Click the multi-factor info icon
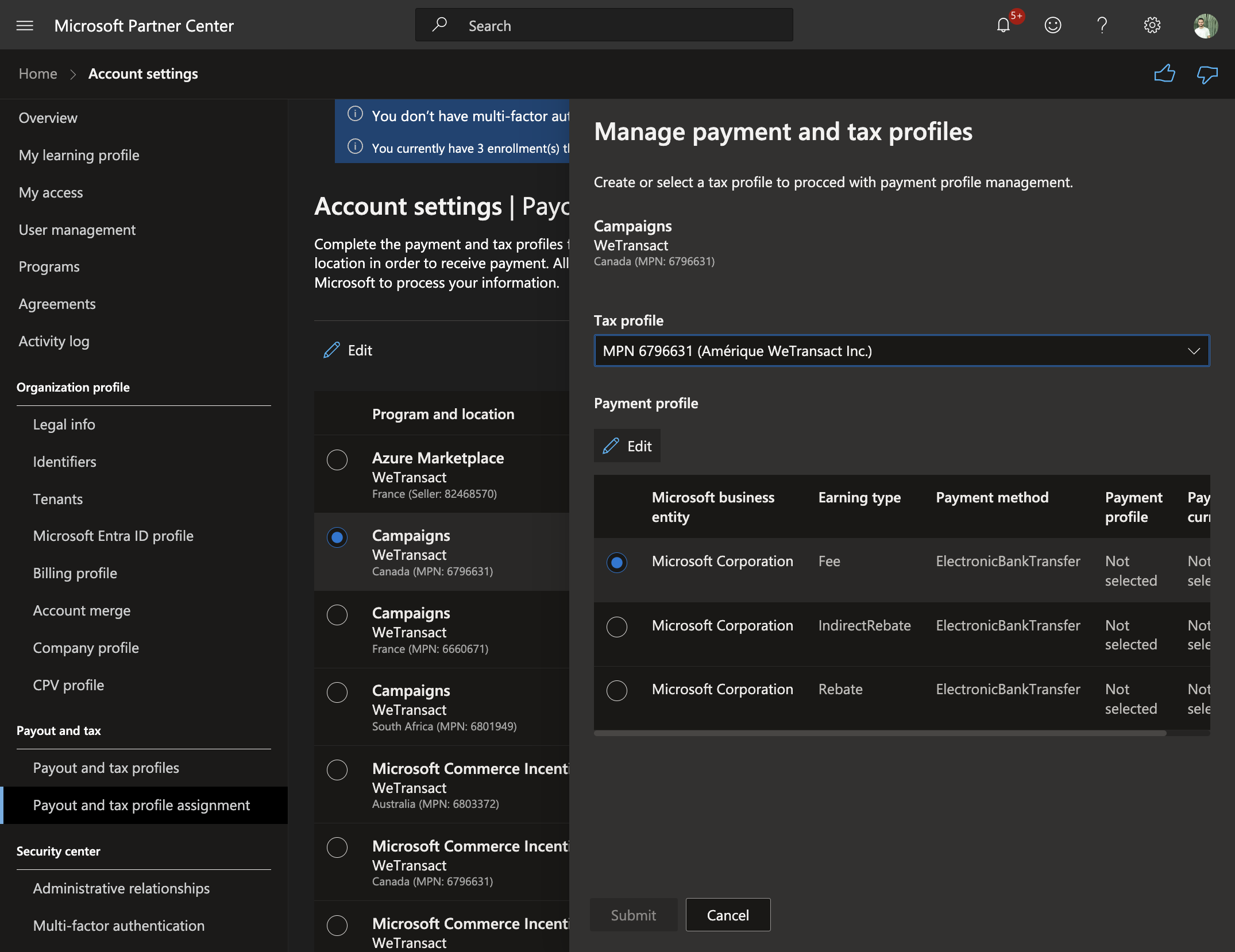Screen dimensions: 1235x952 (x=356, y=114)
